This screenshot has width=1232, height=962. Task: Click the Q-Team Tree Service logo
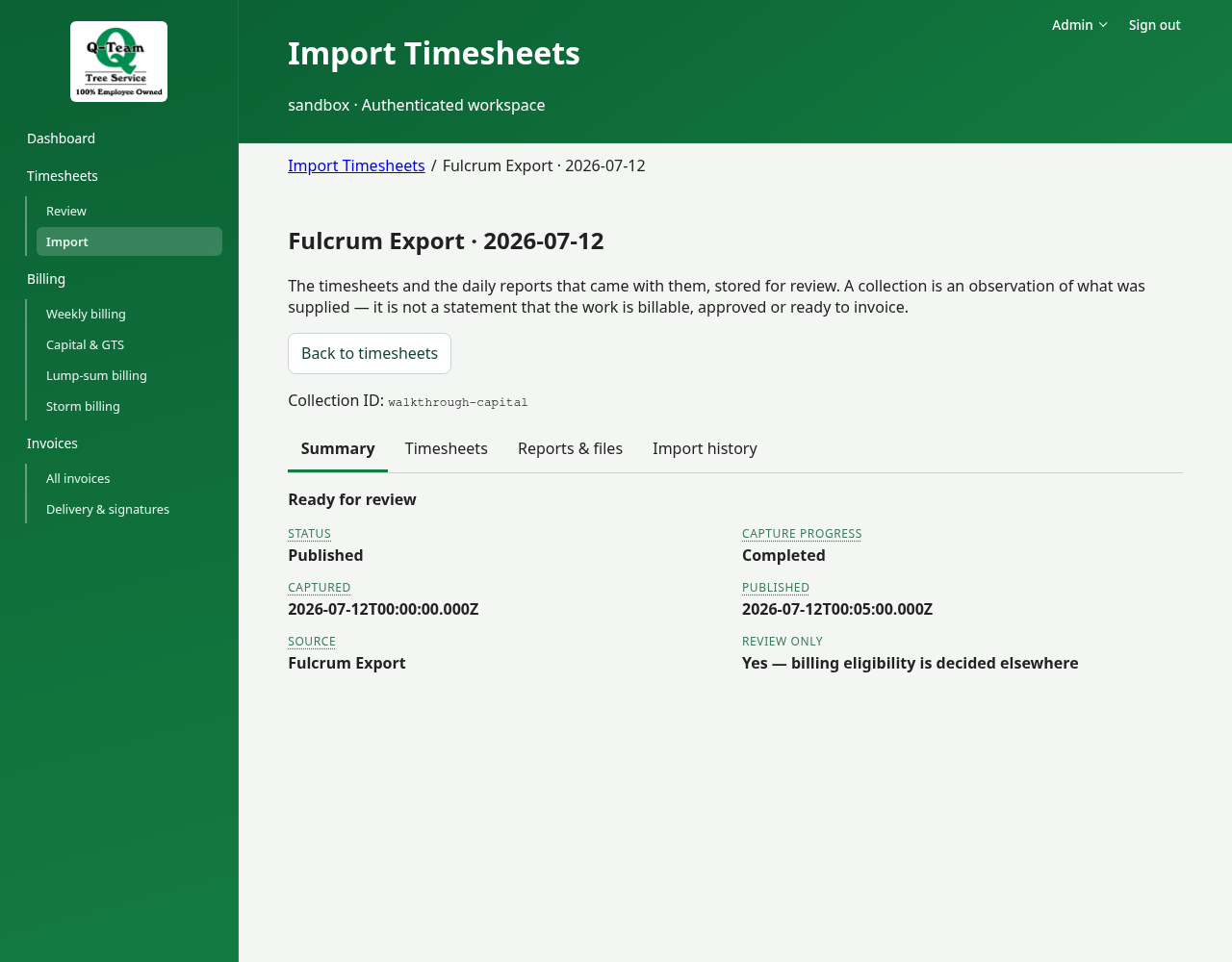coord(118,62)
